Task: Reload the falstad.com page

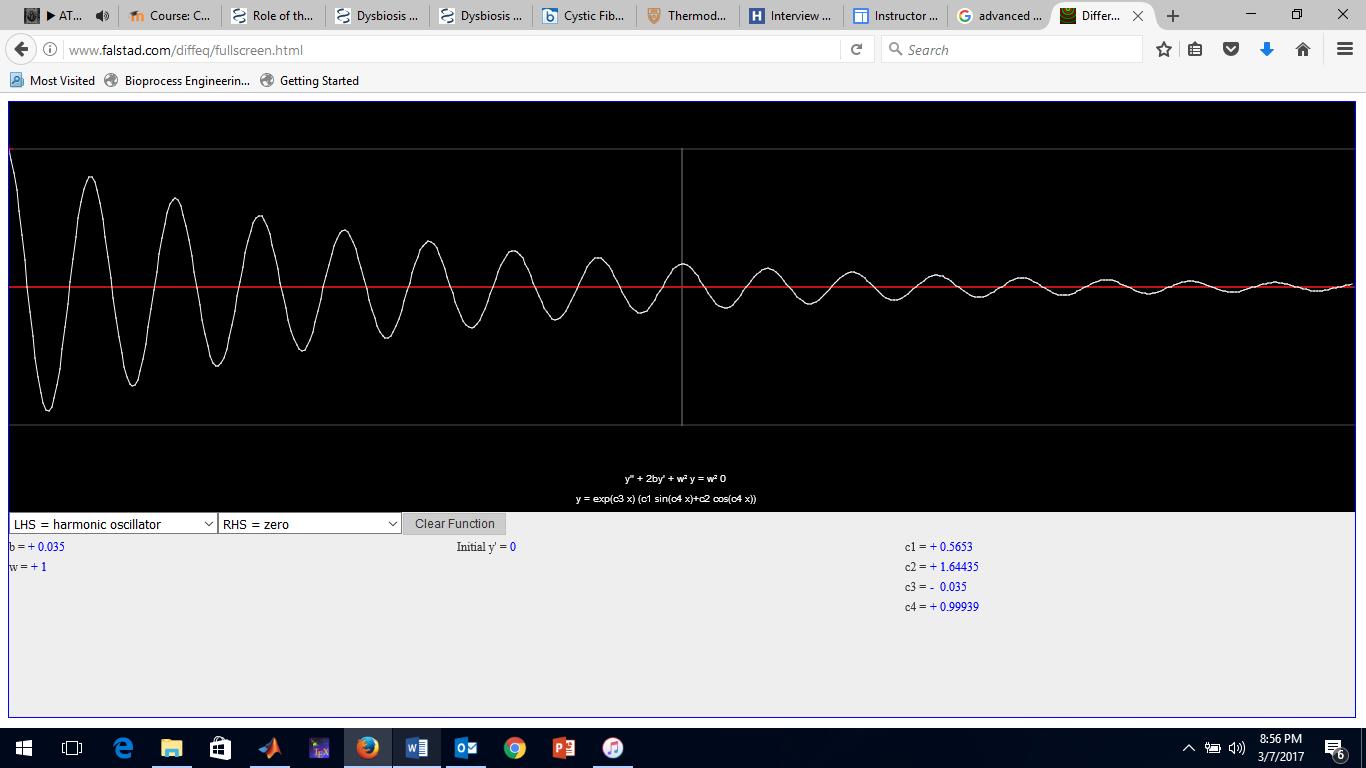Action: [857, 48]
